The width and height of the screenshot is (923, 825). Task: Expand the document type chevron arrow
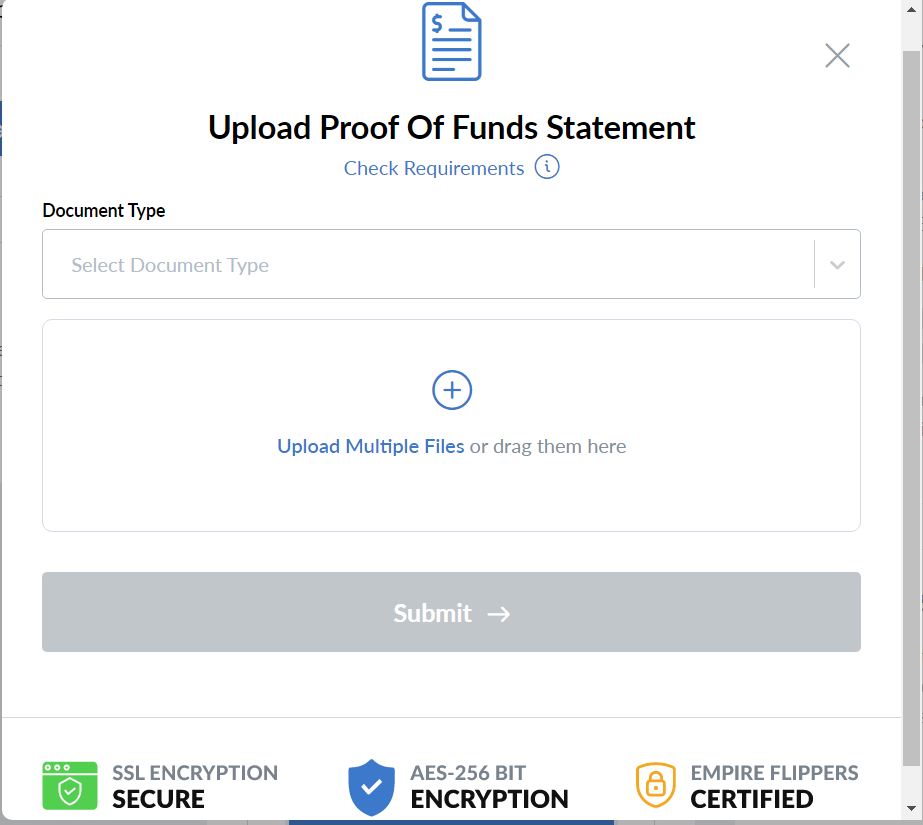pos(838,265)
